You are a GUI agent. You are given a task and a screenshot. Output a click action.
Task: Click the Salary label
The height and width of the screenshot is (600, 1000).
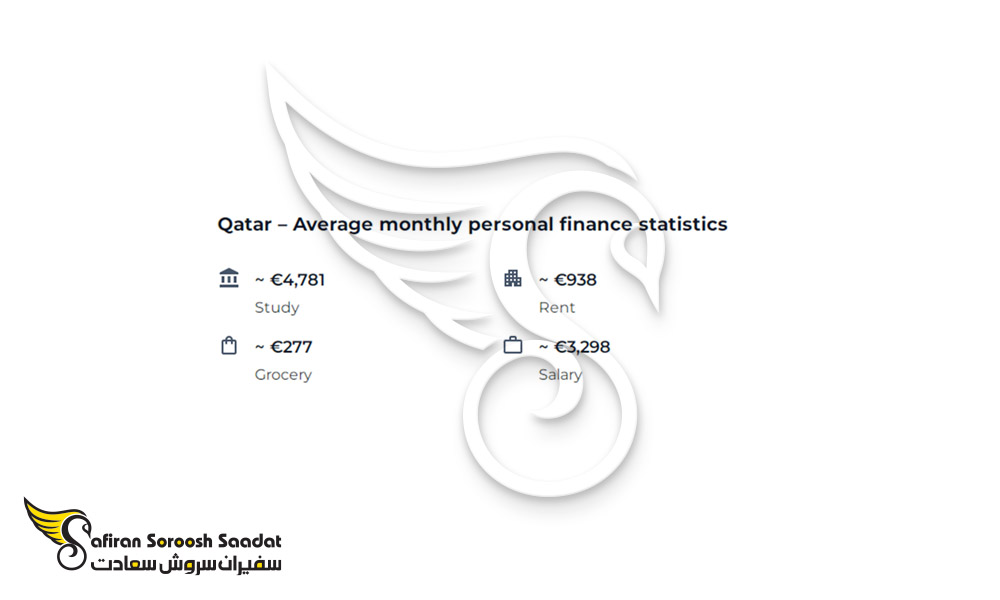tap(561, 375)
